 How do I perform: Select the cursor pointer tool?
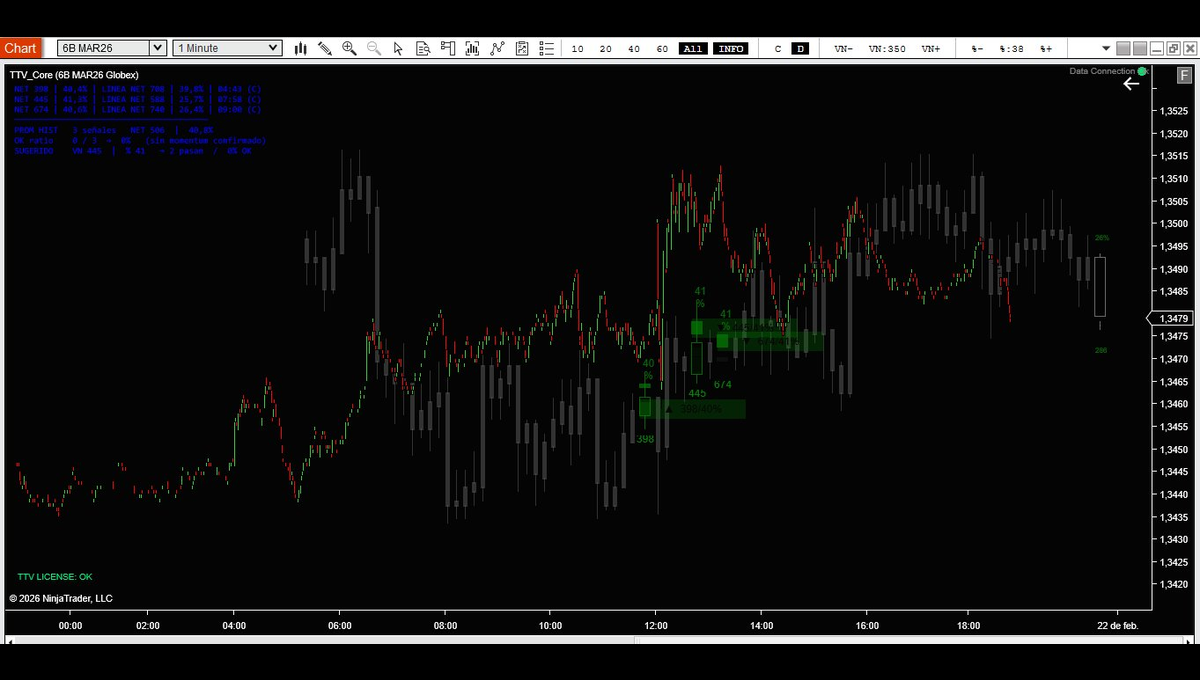click(397, 48)
